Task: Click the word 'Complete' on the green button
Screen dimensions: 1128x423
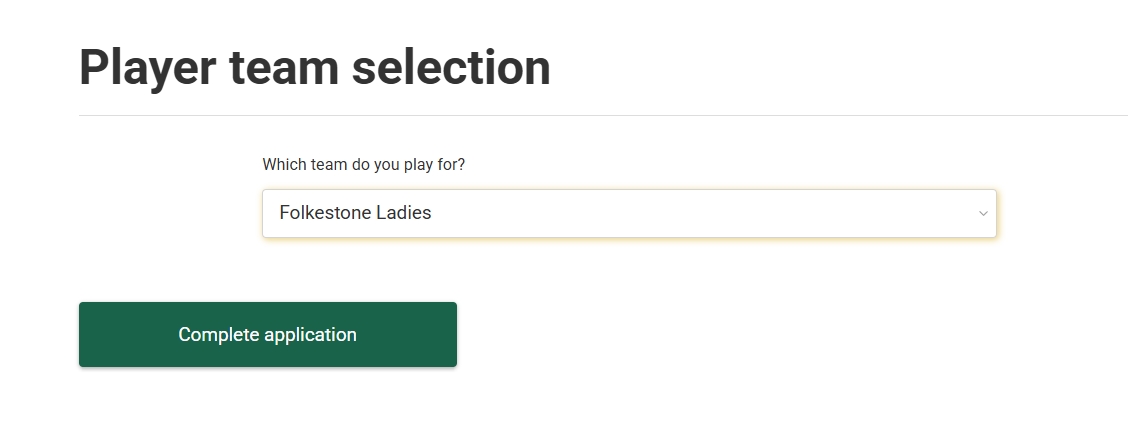Action: coord(218,334)
